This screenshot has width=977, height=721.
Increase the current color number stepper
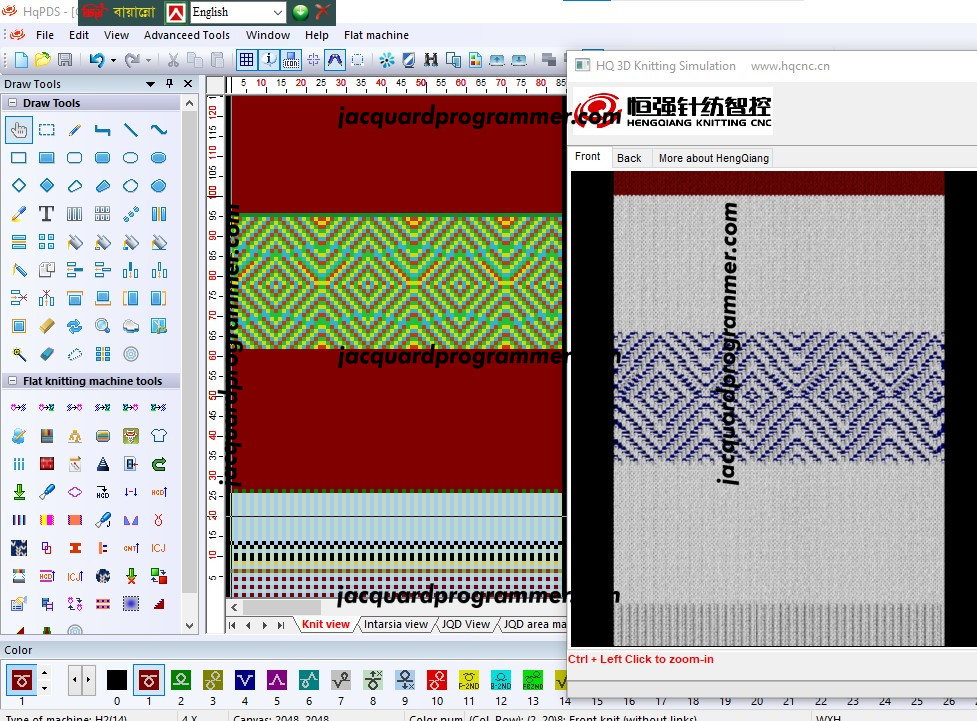tap(44, 673)
